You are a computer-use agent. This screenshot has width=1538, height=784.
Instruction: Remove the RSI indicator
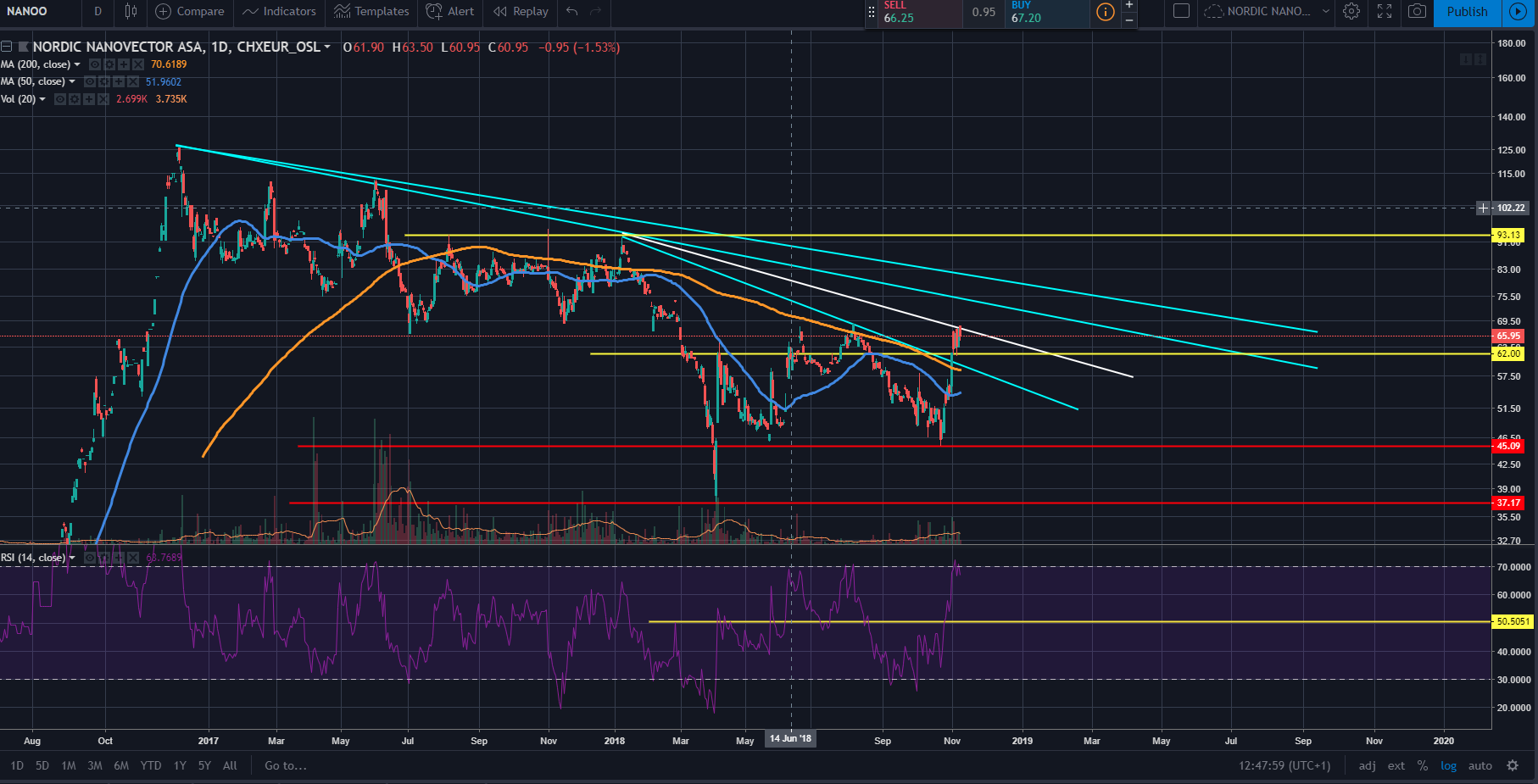coord(133,558)
